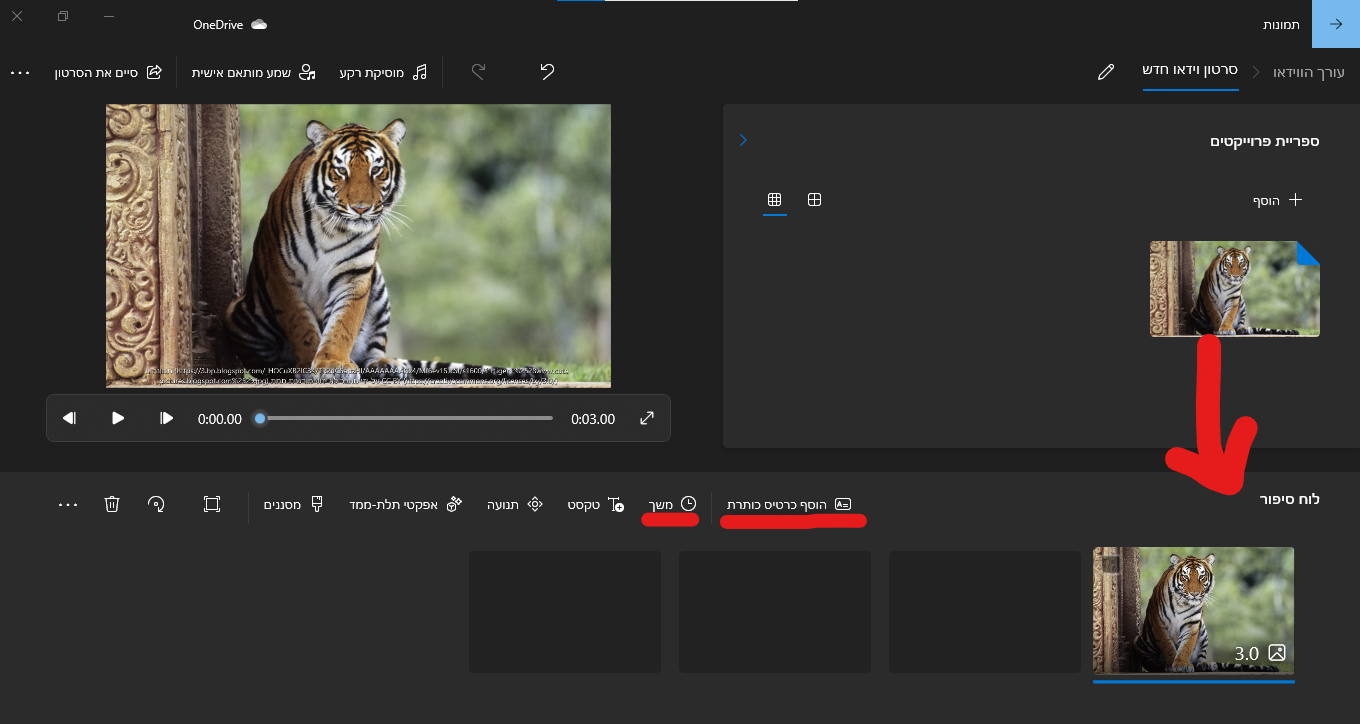This screenshot has height=724, width=1360.
Task: Select the tiger clip in the storyboard
Action: (1194, 611)
